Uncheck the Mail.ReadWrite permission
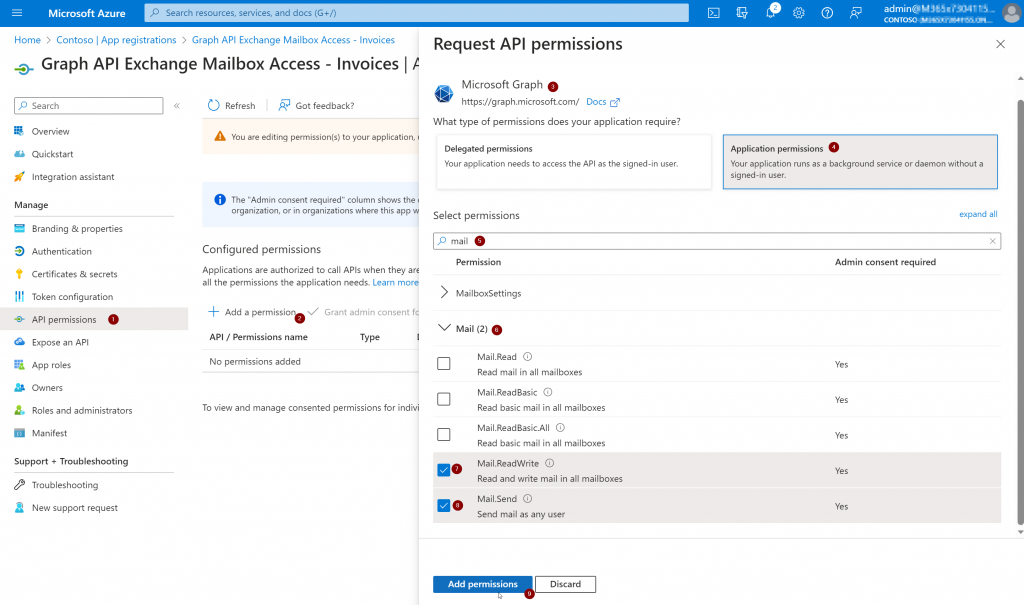This screenshot has height=605, width=1024. [444, 470]
